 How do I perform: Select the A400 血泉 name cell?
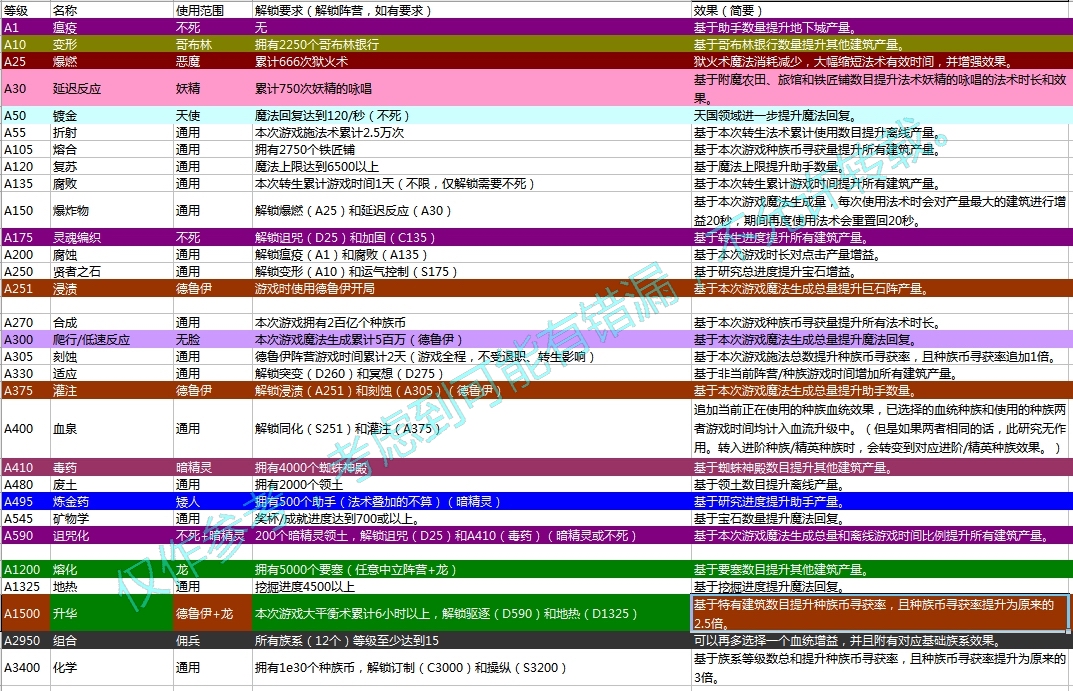click(x=112, y=429)
